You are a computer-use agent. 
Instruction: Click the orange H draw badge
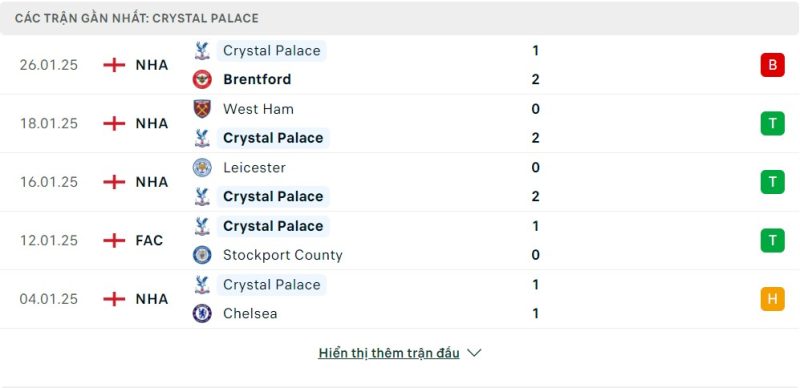[772, 299]
